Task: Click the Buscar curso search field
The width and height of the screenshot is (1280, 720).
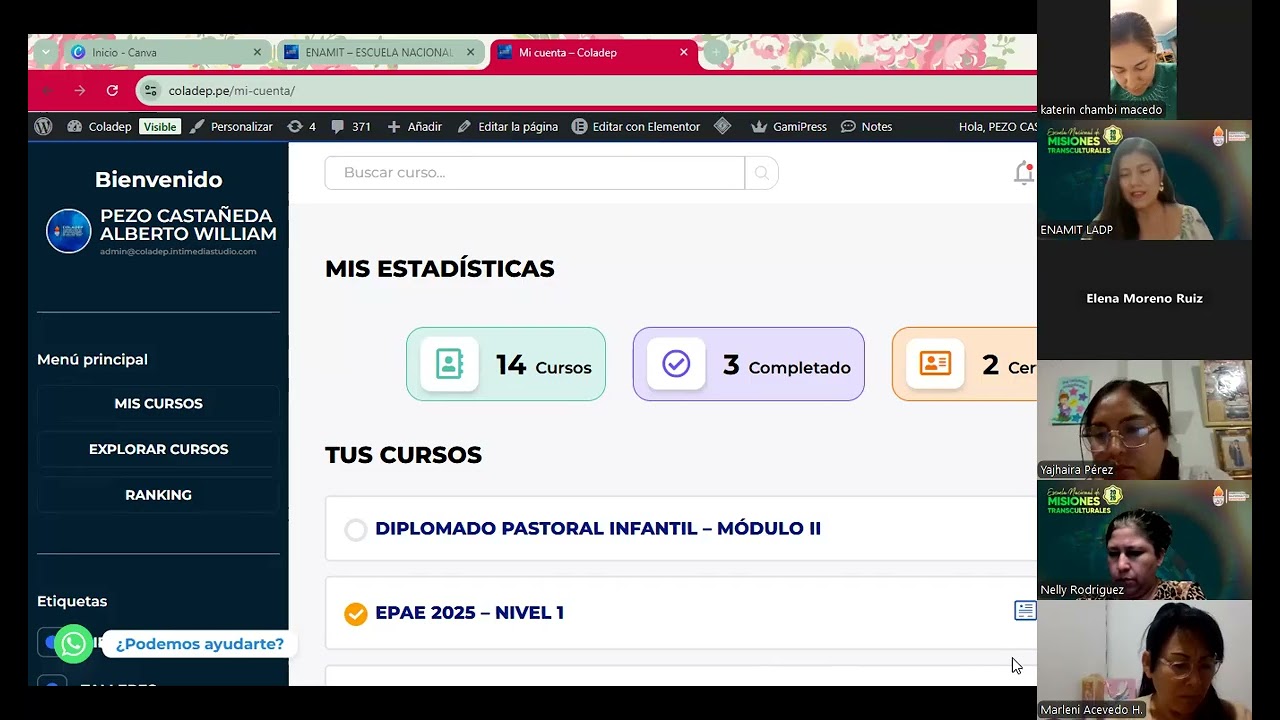Action: 534,173
